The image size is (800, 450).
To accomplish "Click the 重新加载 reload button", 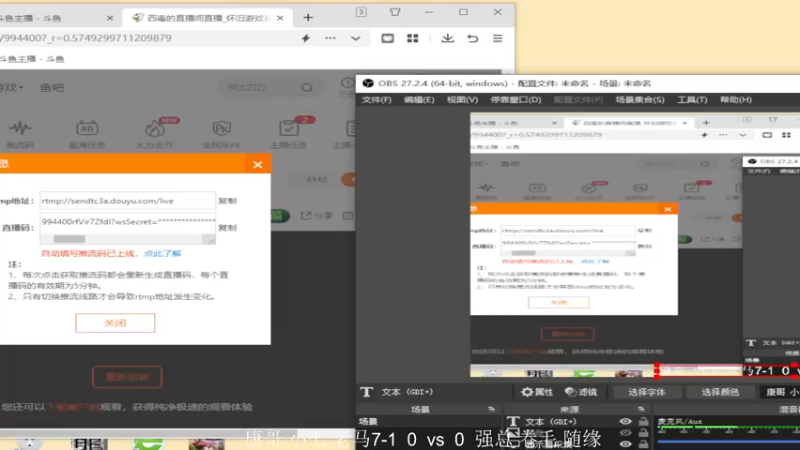I will pos(127,377).
